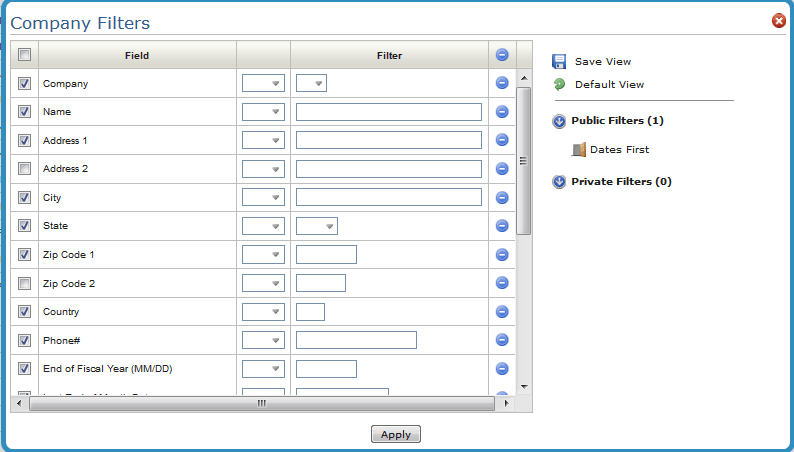Click the Address 1 filter text field
Image resolution: width=794 pixels, height=452 pixels.
[388, 141]
